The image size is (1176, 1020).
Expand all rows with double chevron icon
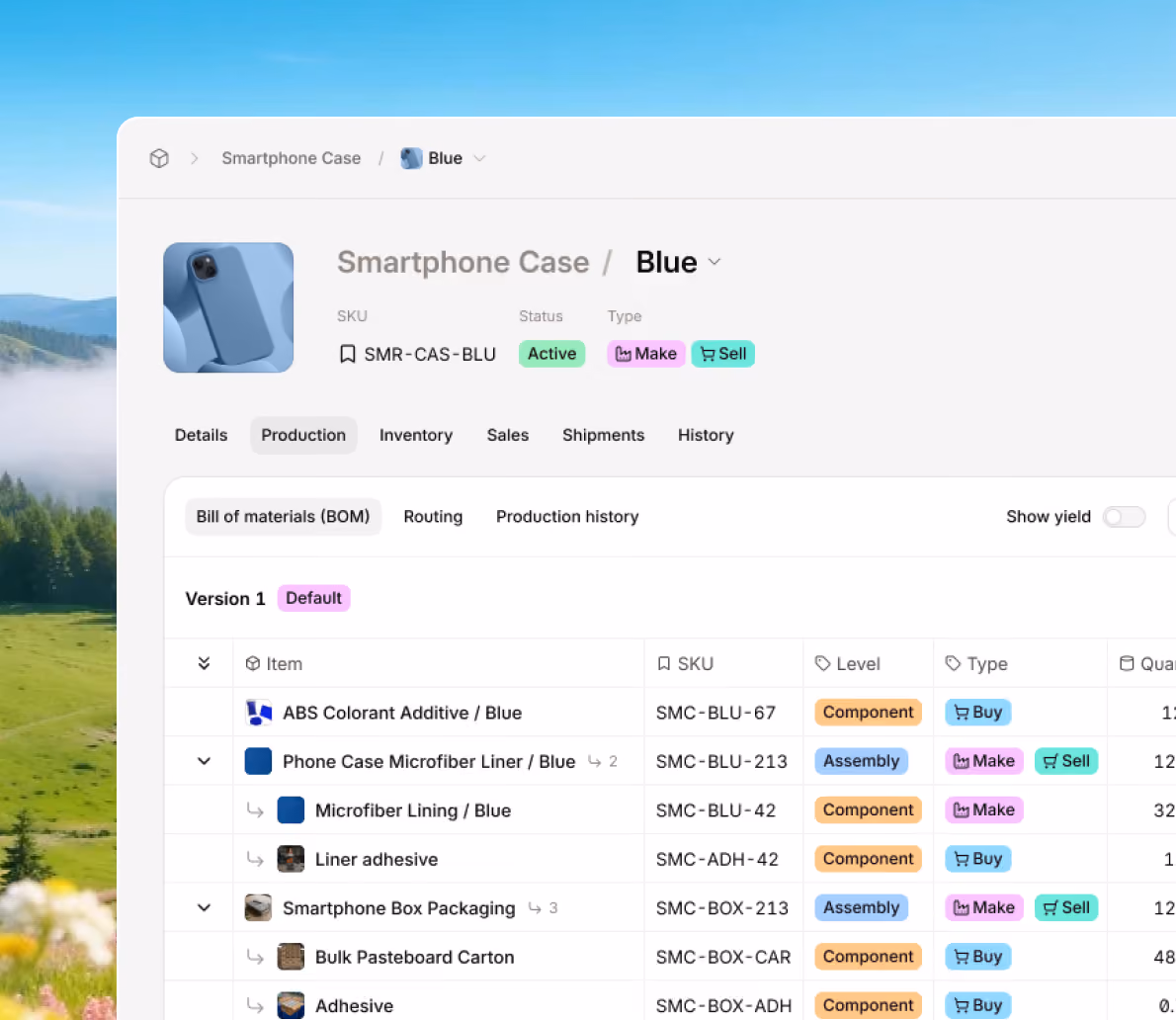204,663
